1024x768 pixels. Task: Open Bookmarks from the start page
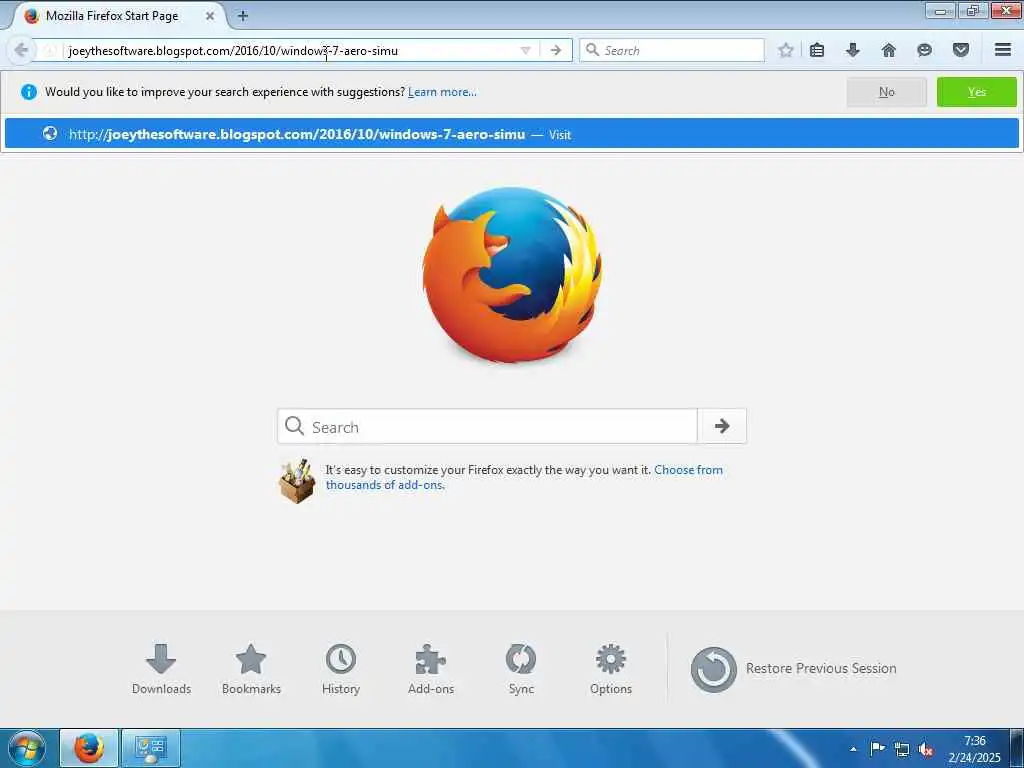click(x=251, y=669)
